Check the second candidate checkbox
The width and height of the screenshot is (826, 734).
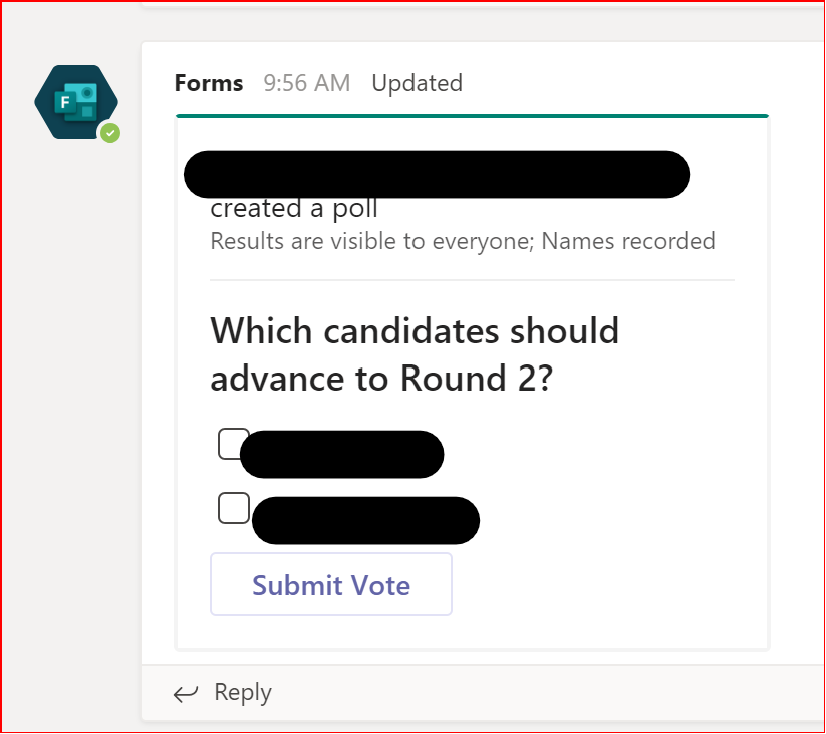coord(233,508)
